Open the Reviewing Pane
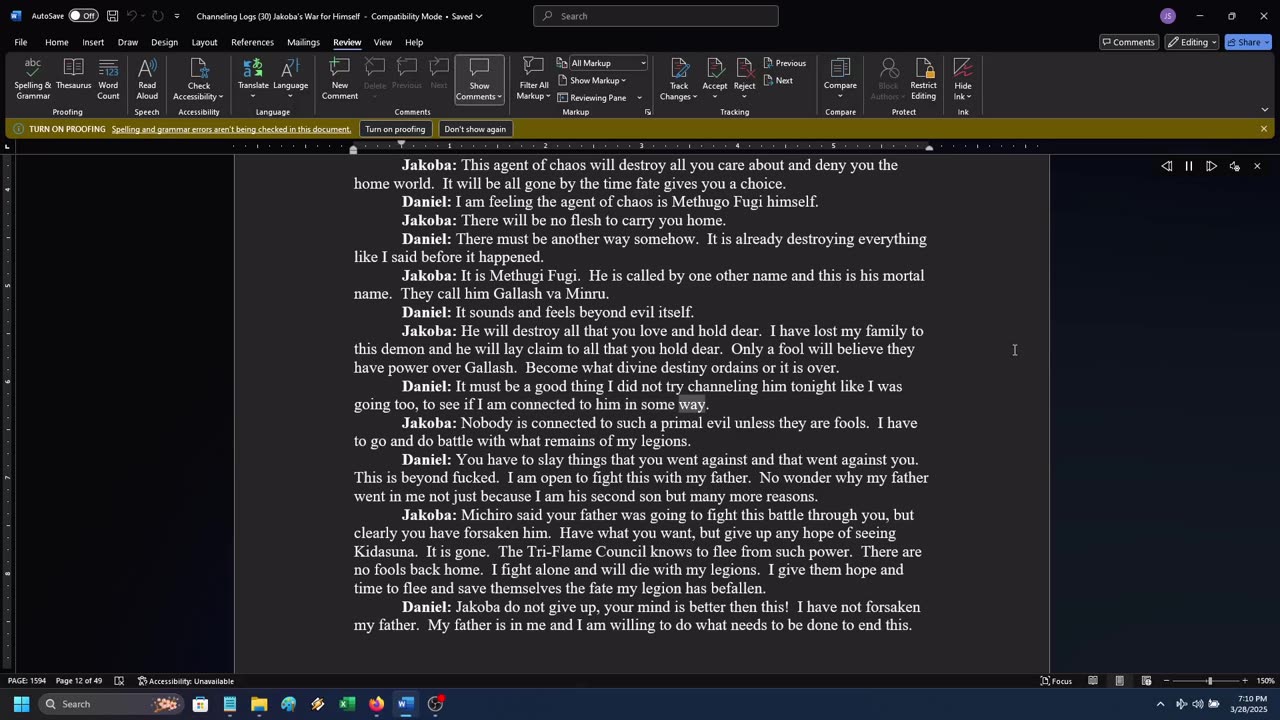This screenshot has height=720, width=1280. click(x=592, y=98)
